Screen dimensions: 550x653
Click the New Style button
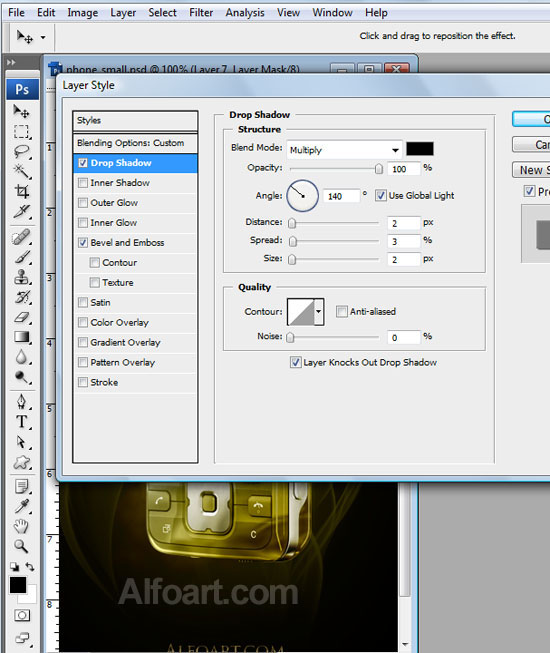click(531, 170)
